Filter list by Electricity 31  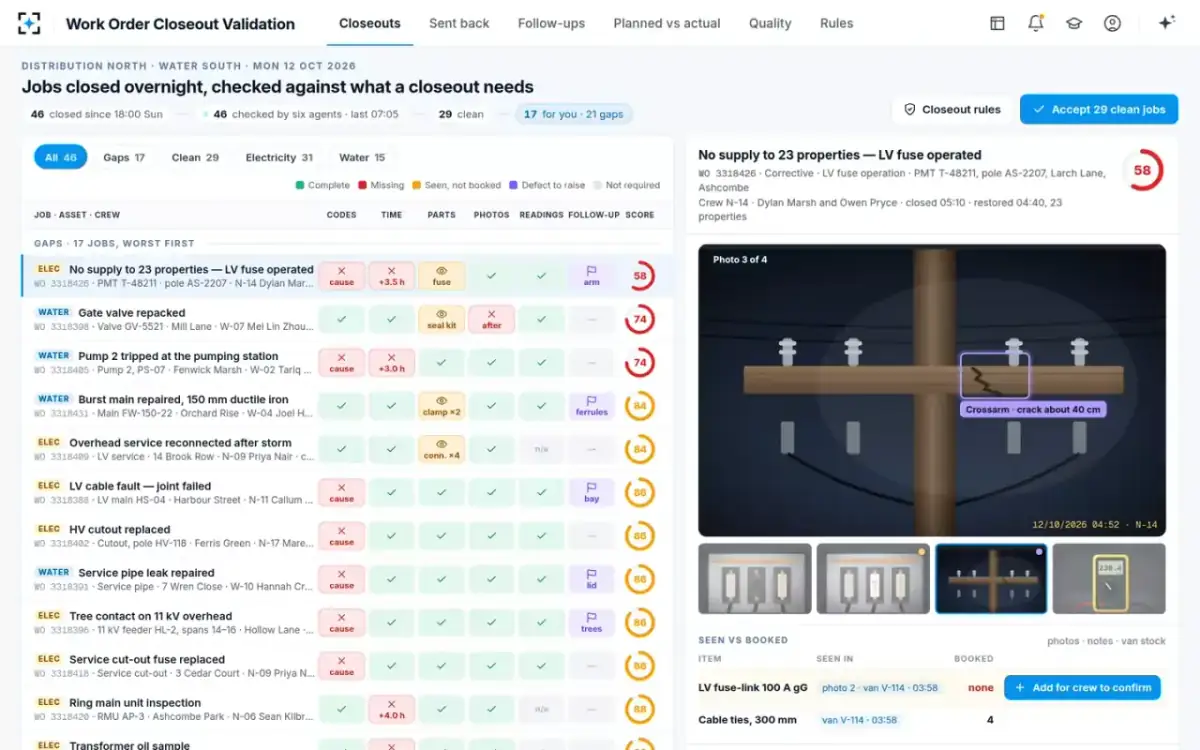pyautogui.click(x=279, y=157)
